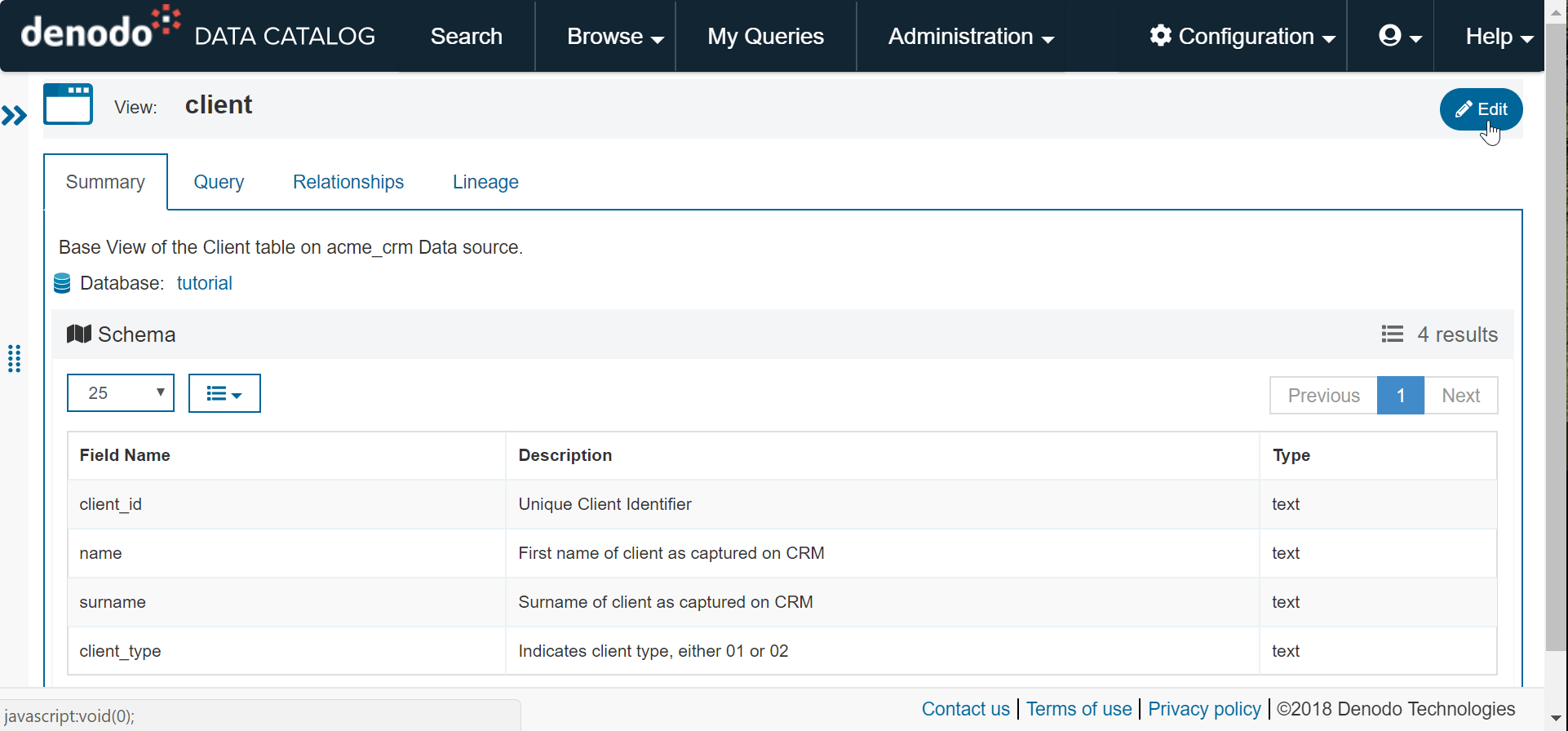Viewport: 1568px width, 731px height.
Task: Switch to the Summary tab
Action: [105, 182]
